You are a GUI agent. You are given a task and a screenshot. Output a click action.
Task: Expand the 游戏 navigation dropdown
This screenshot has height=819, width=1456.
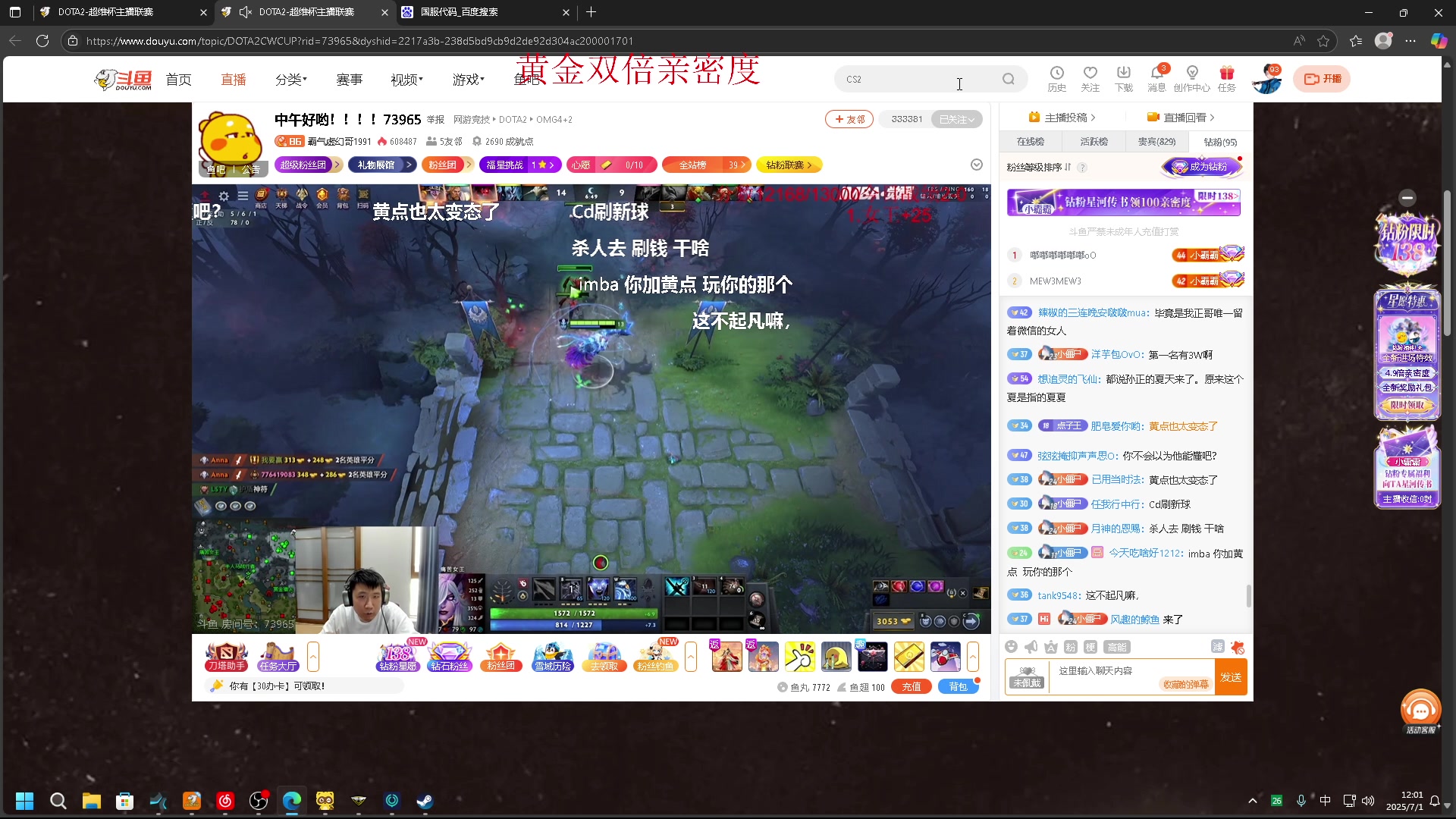click(469, 79)
